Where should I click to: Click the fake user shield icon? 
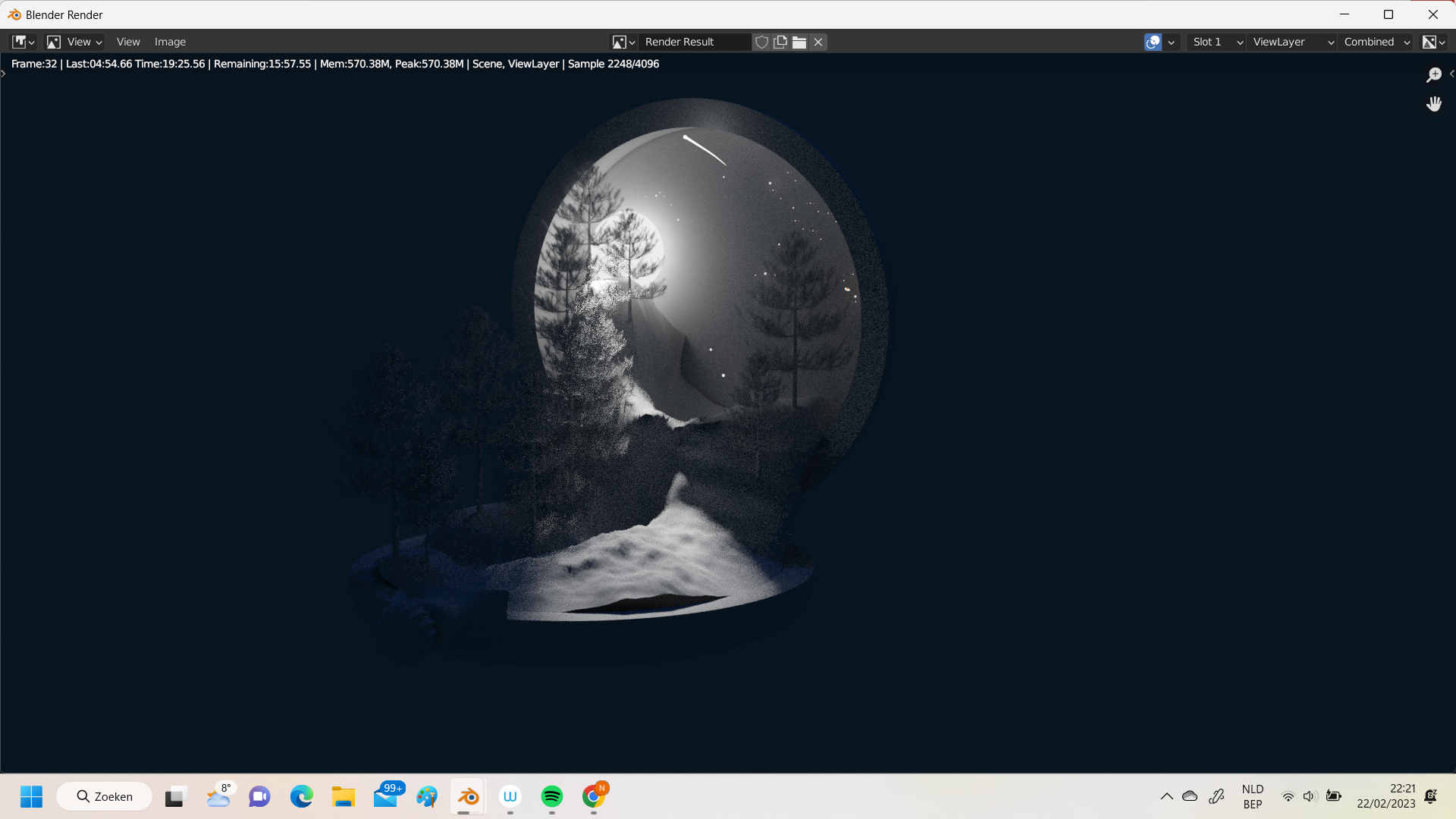[761, 42]
